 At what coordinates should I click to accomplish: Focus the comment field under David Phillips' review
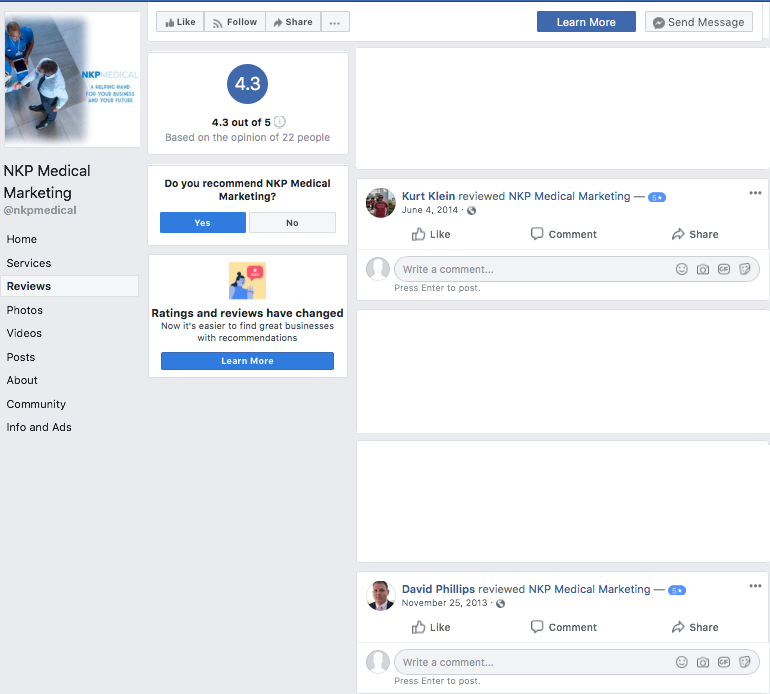click(577, 662)
